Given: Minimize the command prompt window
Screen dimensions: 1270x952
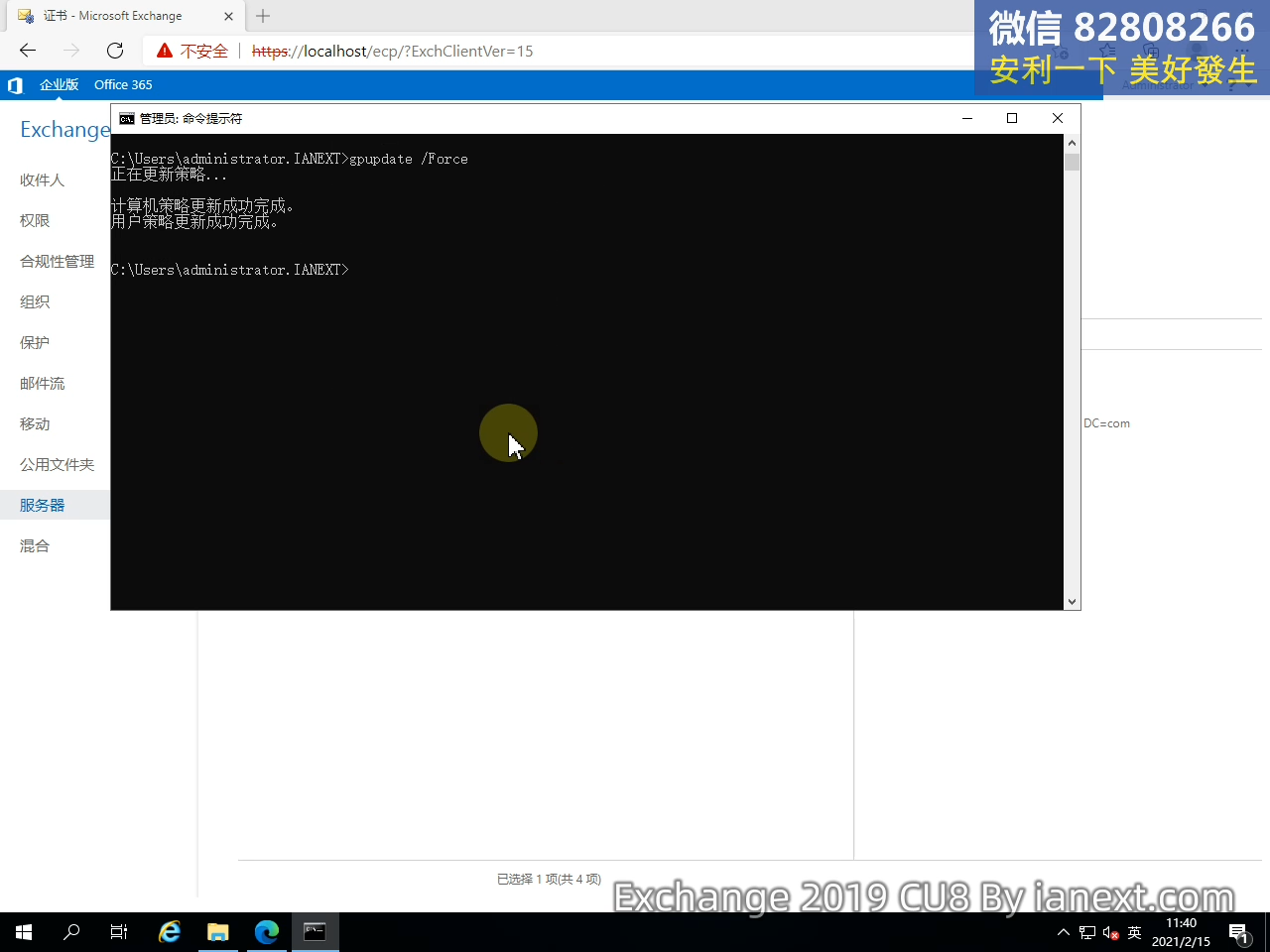Looking at the screenshot, I should 967,118.
